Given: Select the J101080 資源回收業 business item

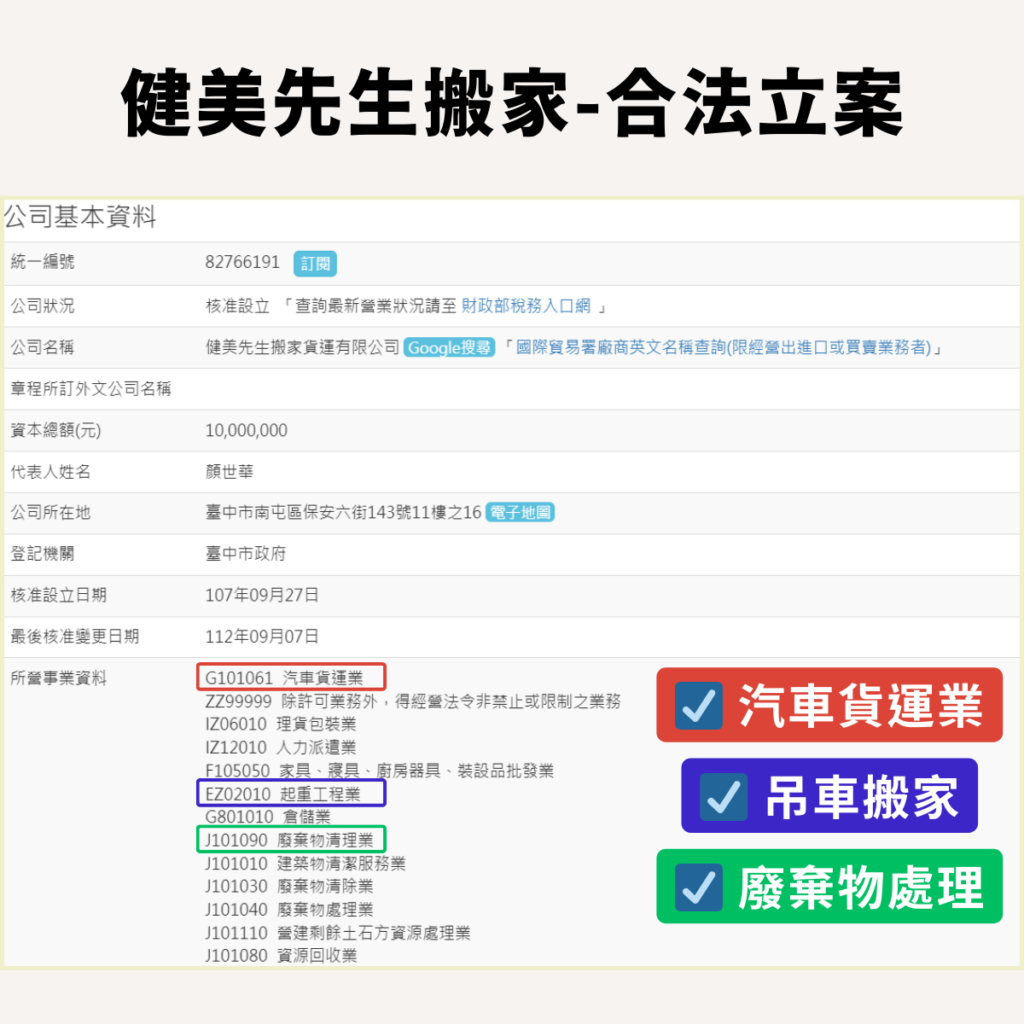Looking at the screenshot, I should click(280, 955).
